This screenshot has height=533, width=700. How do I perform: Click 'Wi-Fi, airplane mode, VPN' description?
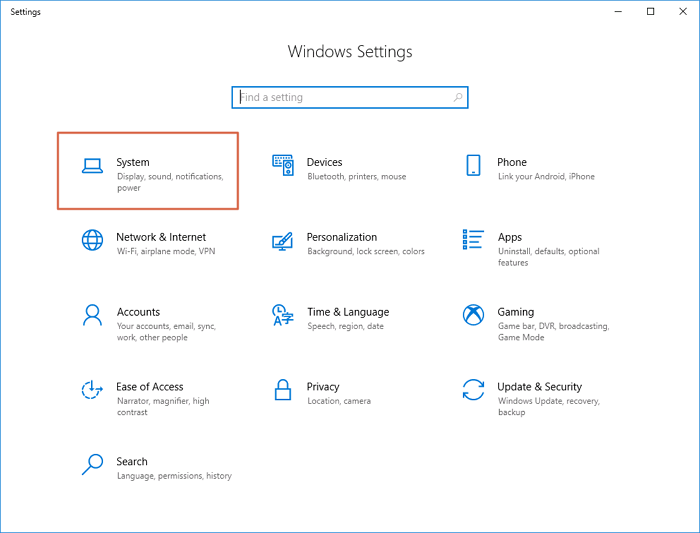click(166, 251)
